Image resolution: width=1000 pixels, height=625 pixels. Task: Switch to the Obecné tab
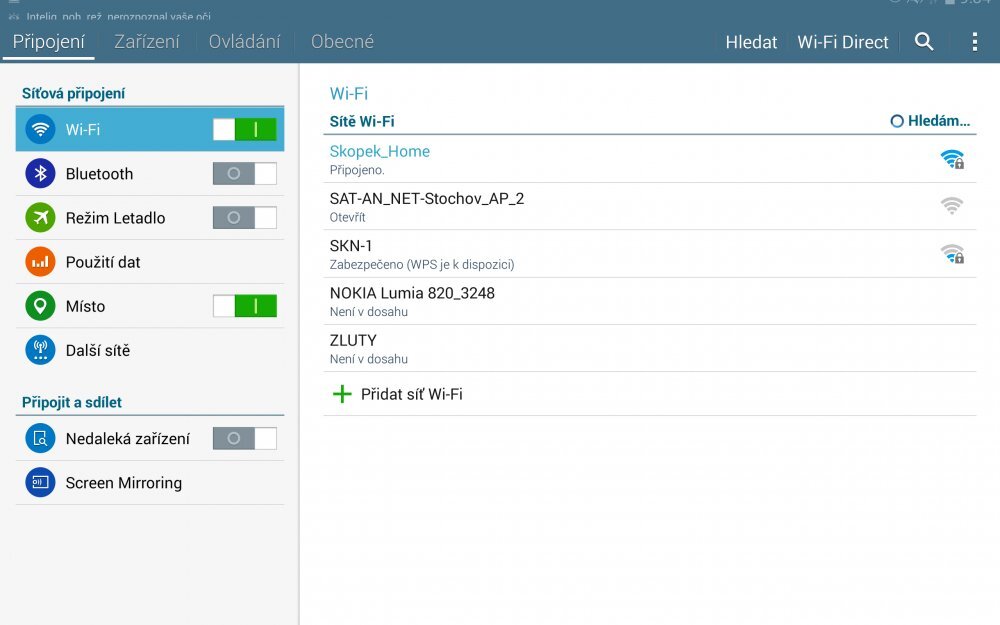coord(342,41)
